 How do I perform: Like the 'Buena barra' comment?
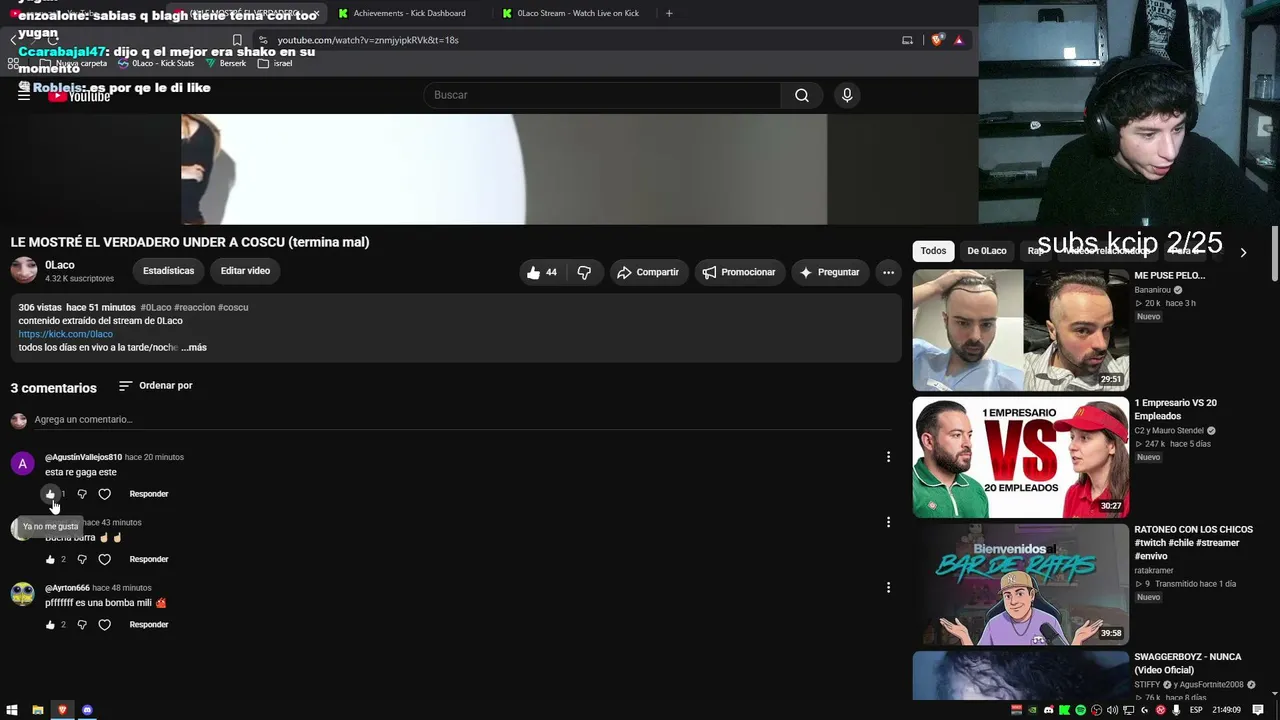coord(50,559)
